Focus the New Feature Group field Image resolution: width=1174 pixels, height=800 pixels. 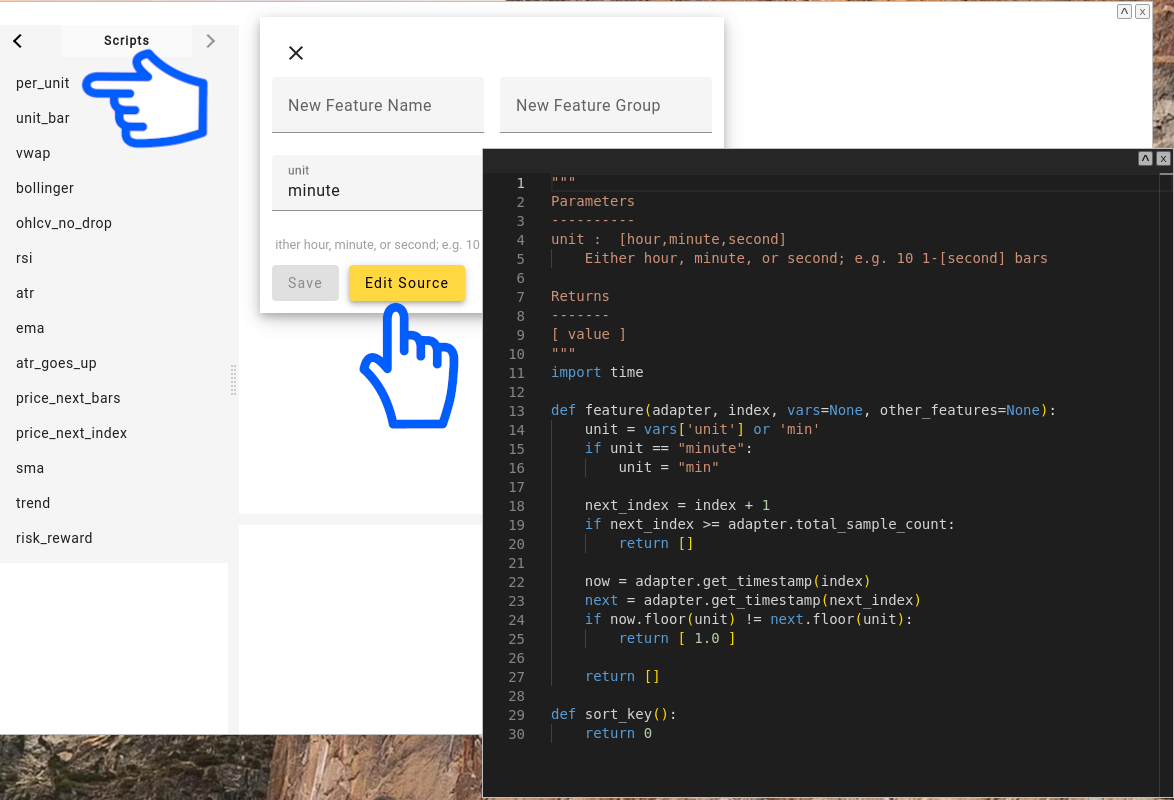point(605,105)
